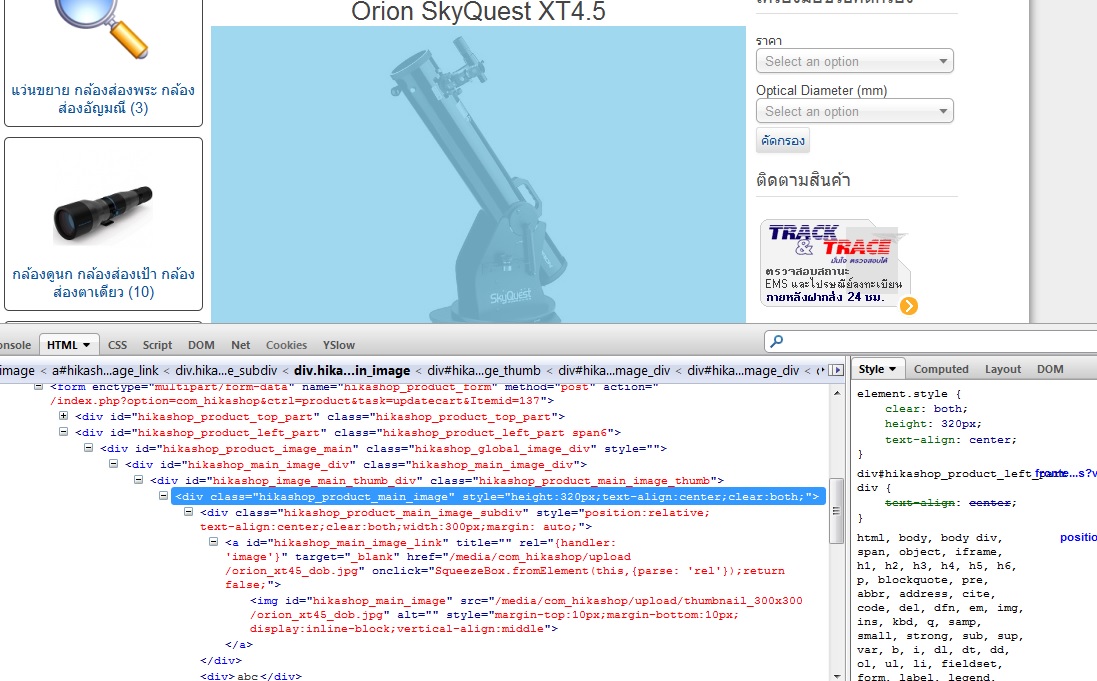Click the HTML panel vertical scrollbar thumb
Image resolution: width=1097 pixels, height=681 pixels.
837,510
